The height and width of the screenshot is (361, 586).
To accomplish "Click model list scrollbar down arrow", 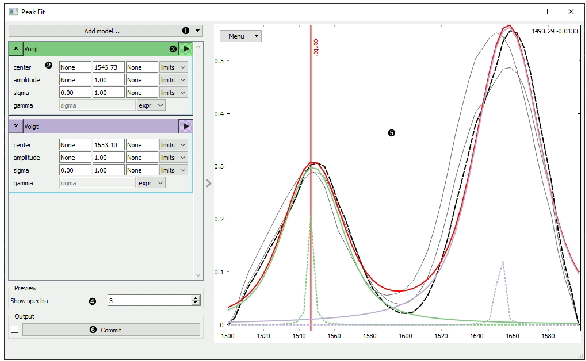I will (198, 275).
